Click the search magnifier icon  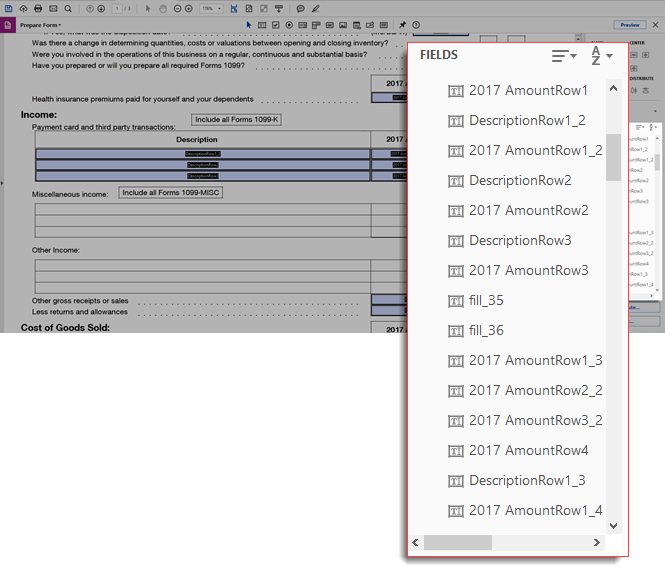tap(68, 8)
